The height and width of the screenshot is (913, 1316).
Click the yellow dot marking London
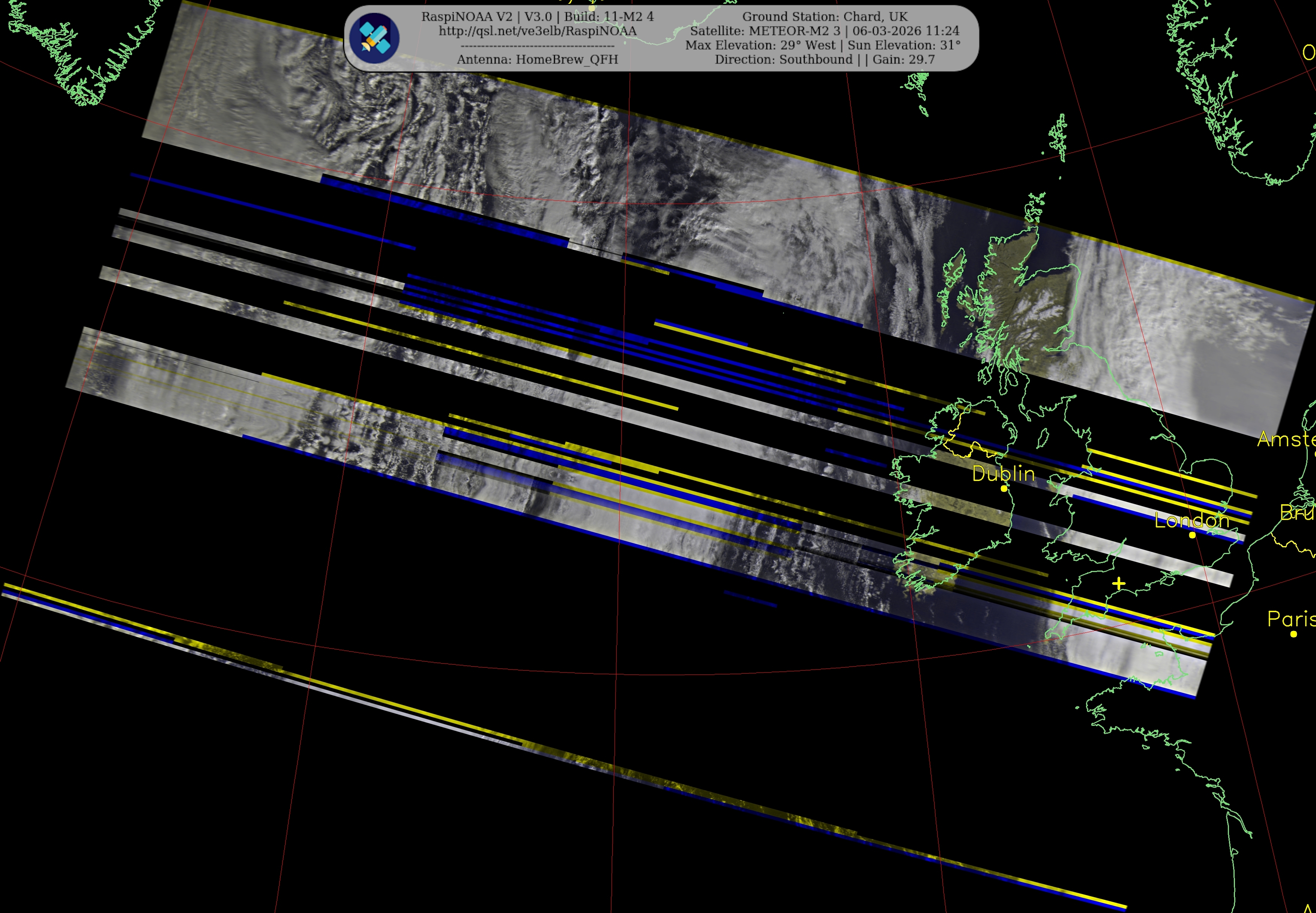(x=1193, y=535)
